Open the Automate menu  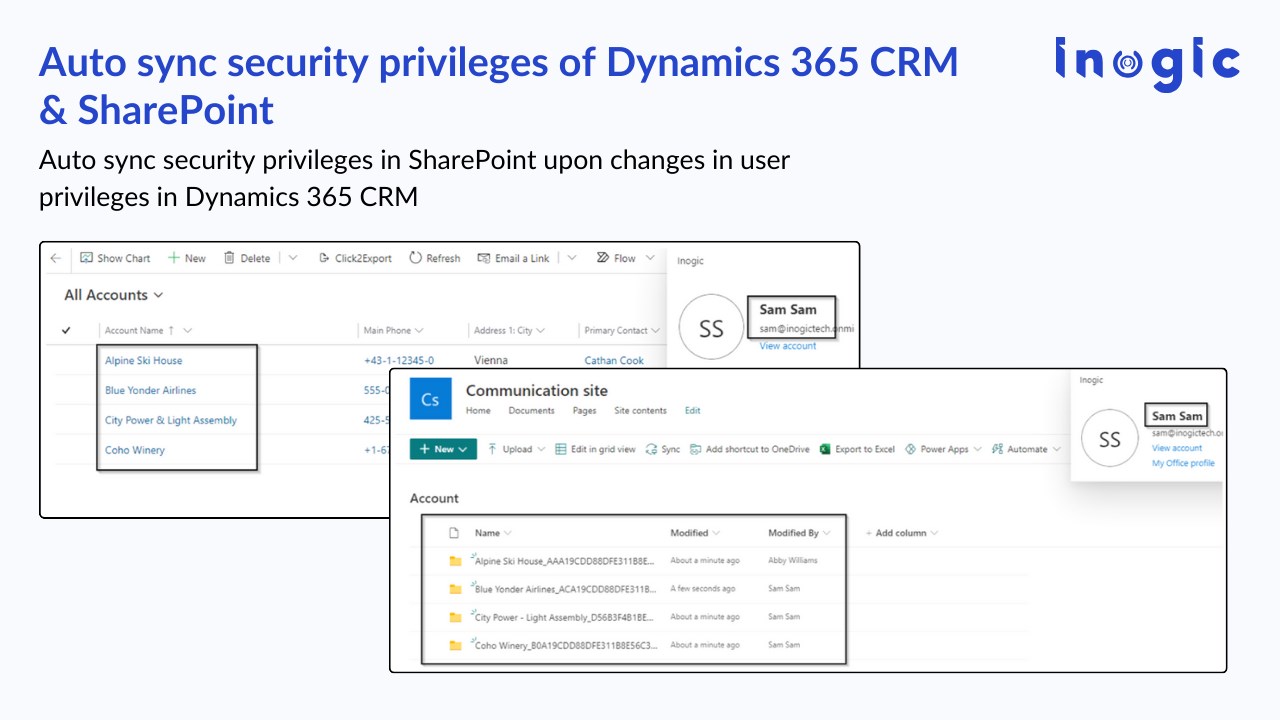pyautogui.click(x=1026, y=449)
